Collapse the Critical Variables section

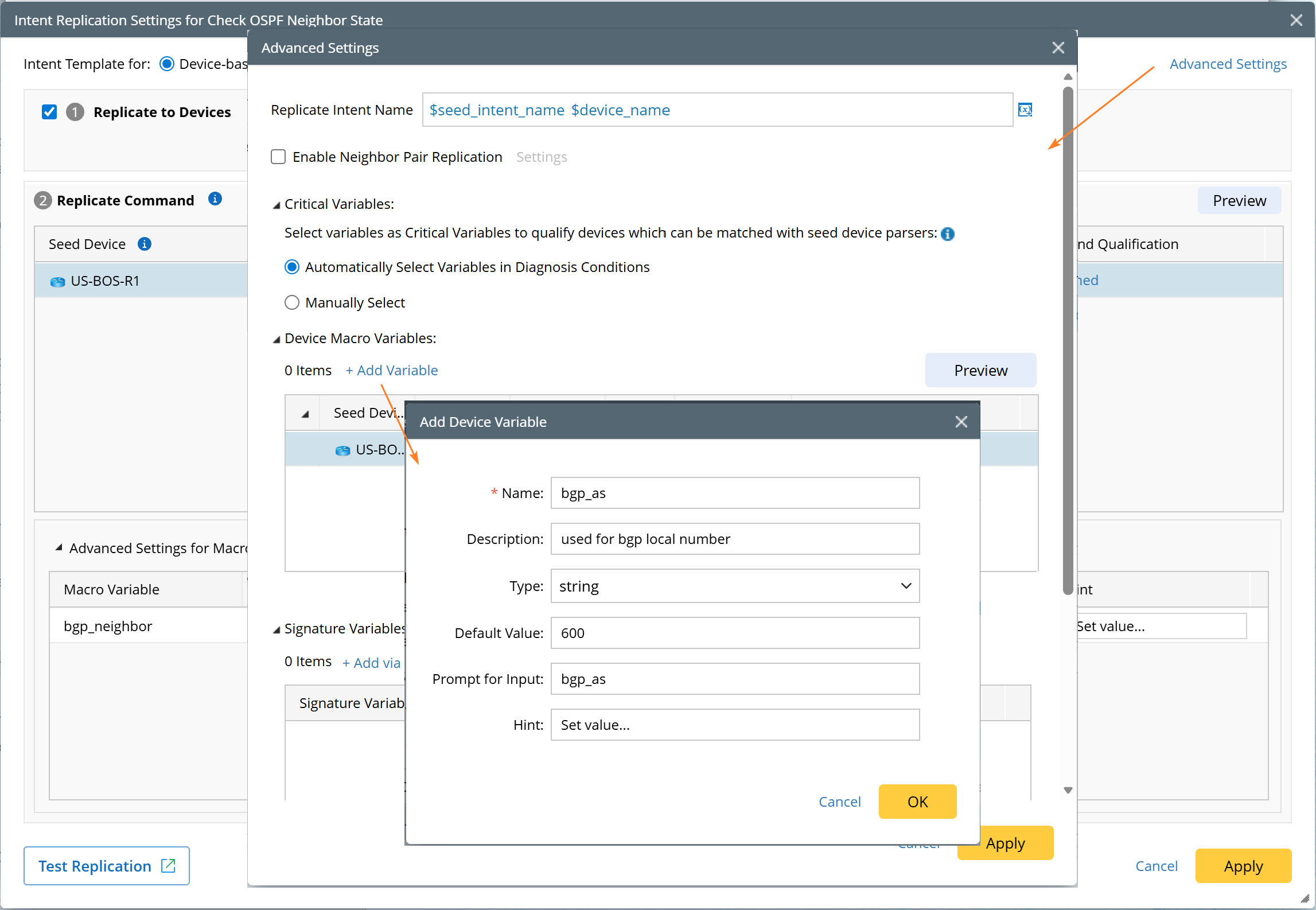(277, 205)
